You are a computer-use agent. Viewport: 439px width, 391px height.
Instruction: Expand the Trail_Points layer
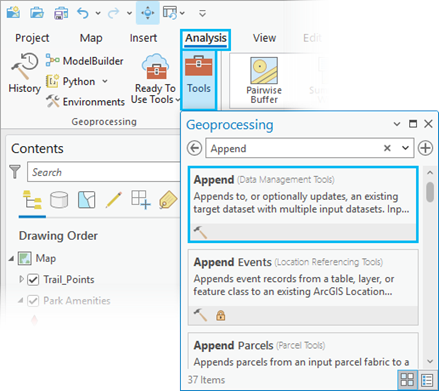coord(21,279)
